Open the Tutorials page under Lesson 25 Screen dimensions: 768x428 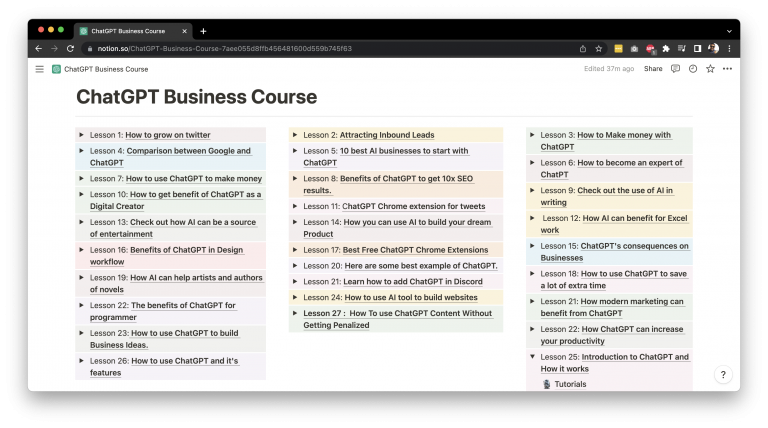570,384
